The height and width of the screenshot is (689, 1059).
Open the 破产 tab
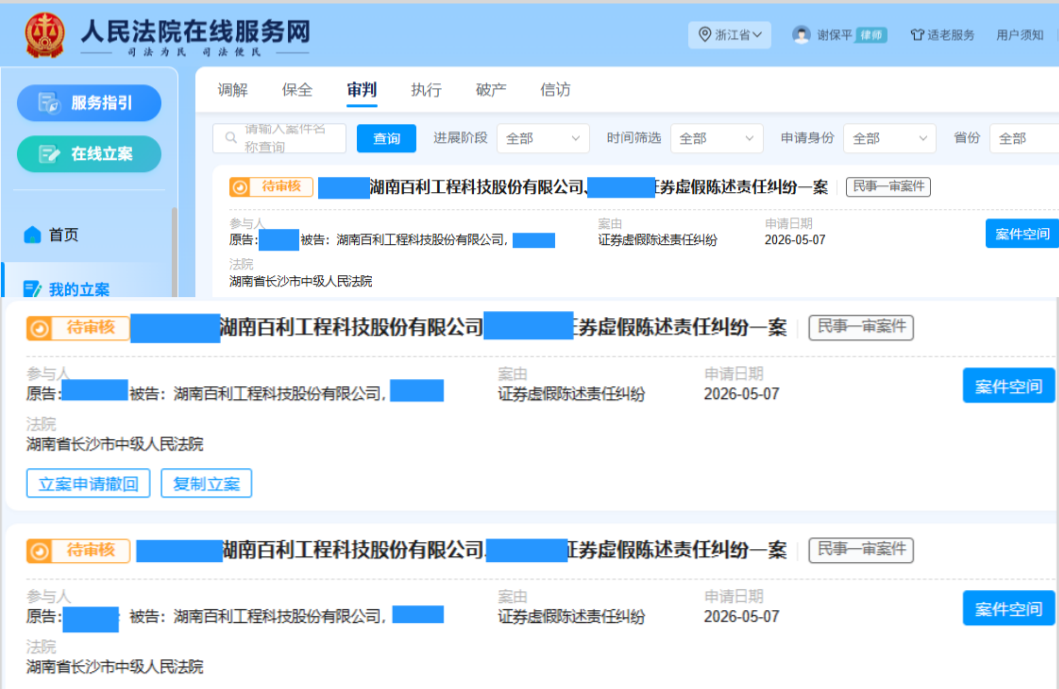click(x=490, y=90)
